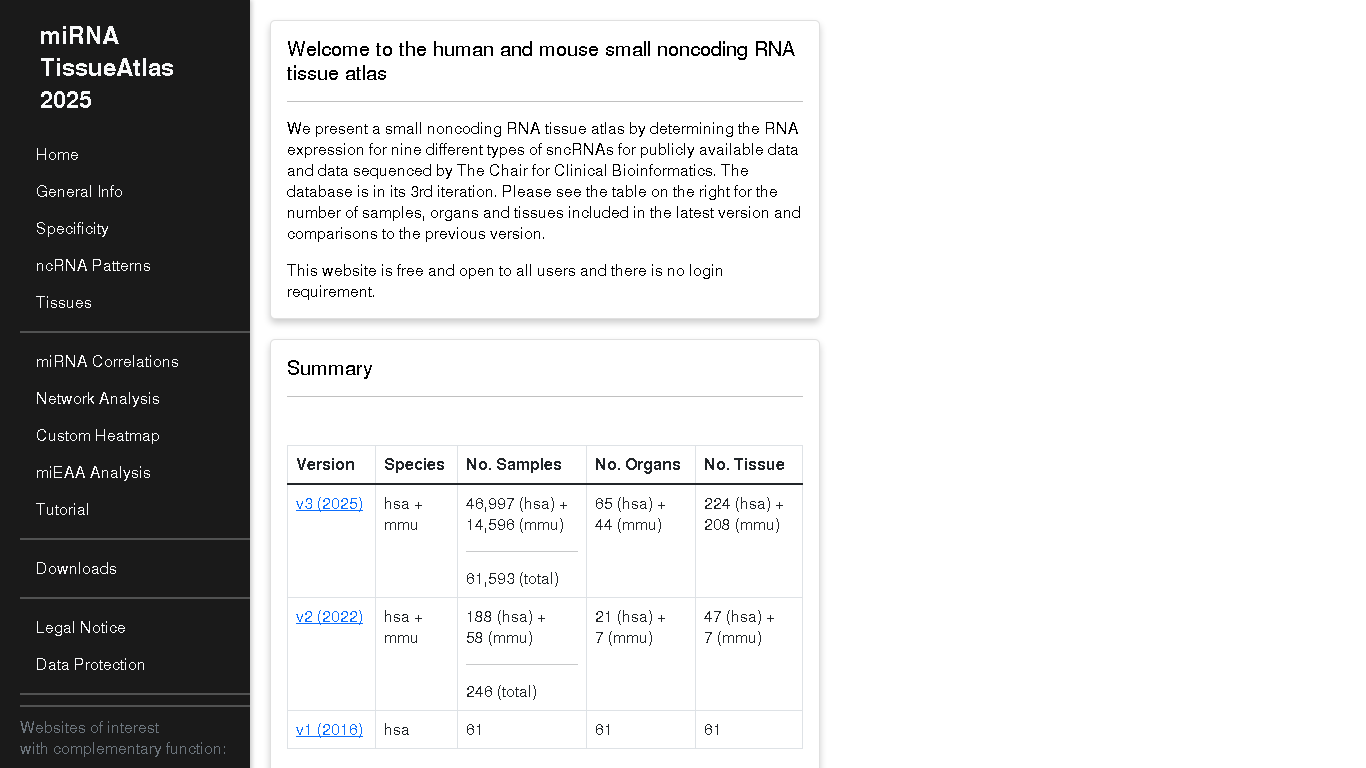Open the Legal Notice page

pos(81,628)
